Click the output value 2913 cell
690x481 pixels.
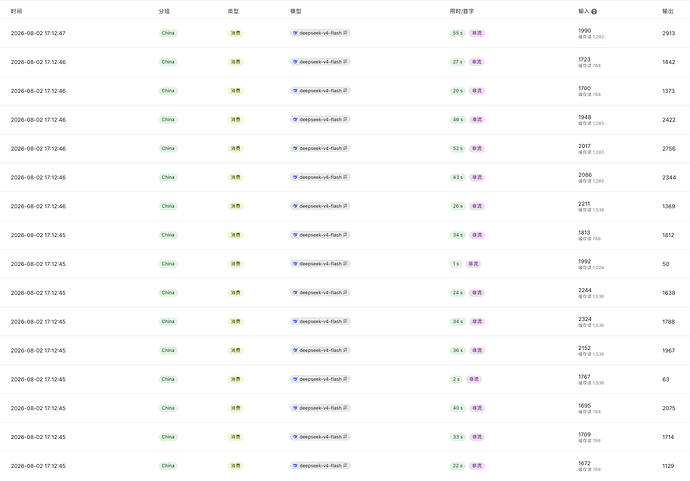pos(668,33)
